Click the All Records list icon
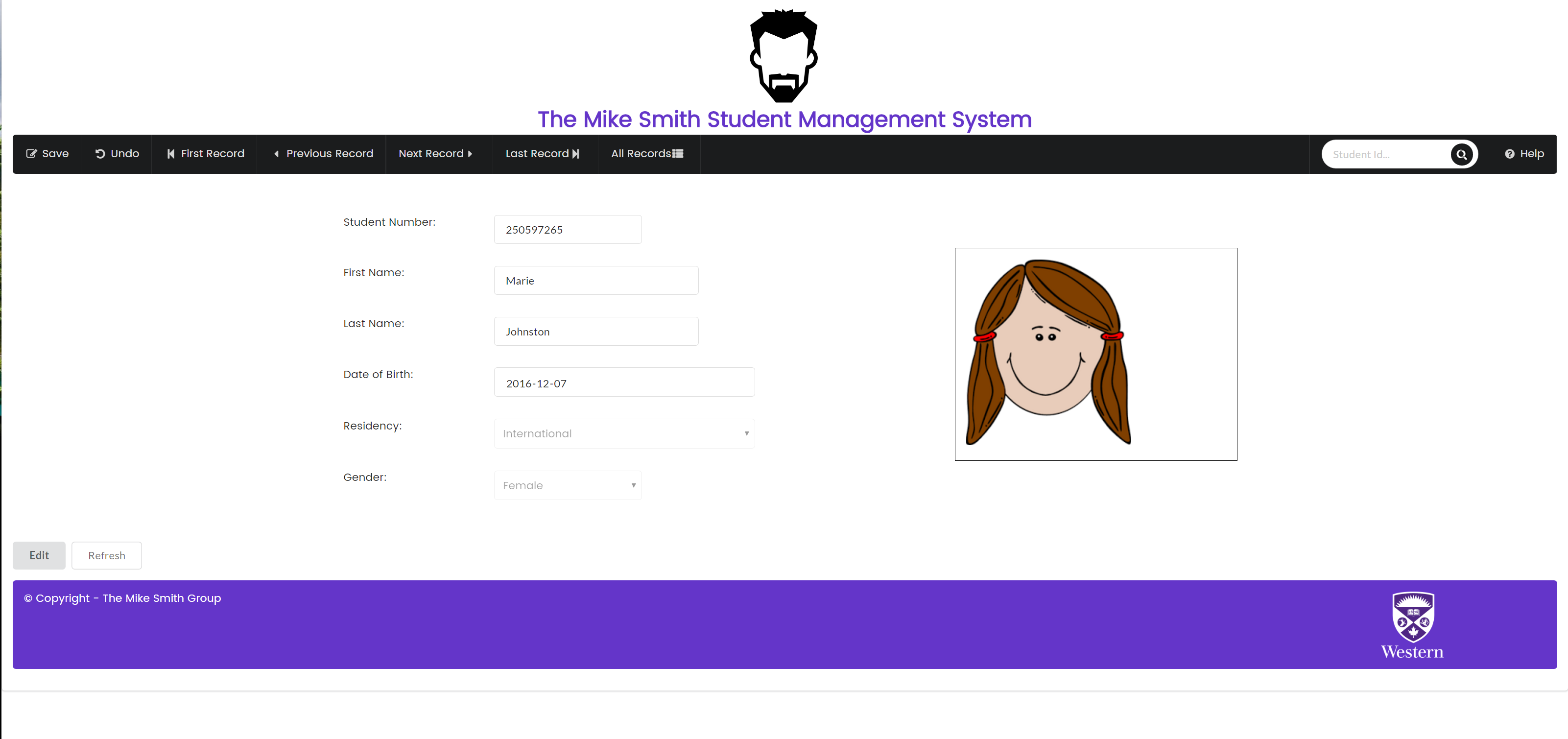 pyautogui.click(x=677, y=154)
